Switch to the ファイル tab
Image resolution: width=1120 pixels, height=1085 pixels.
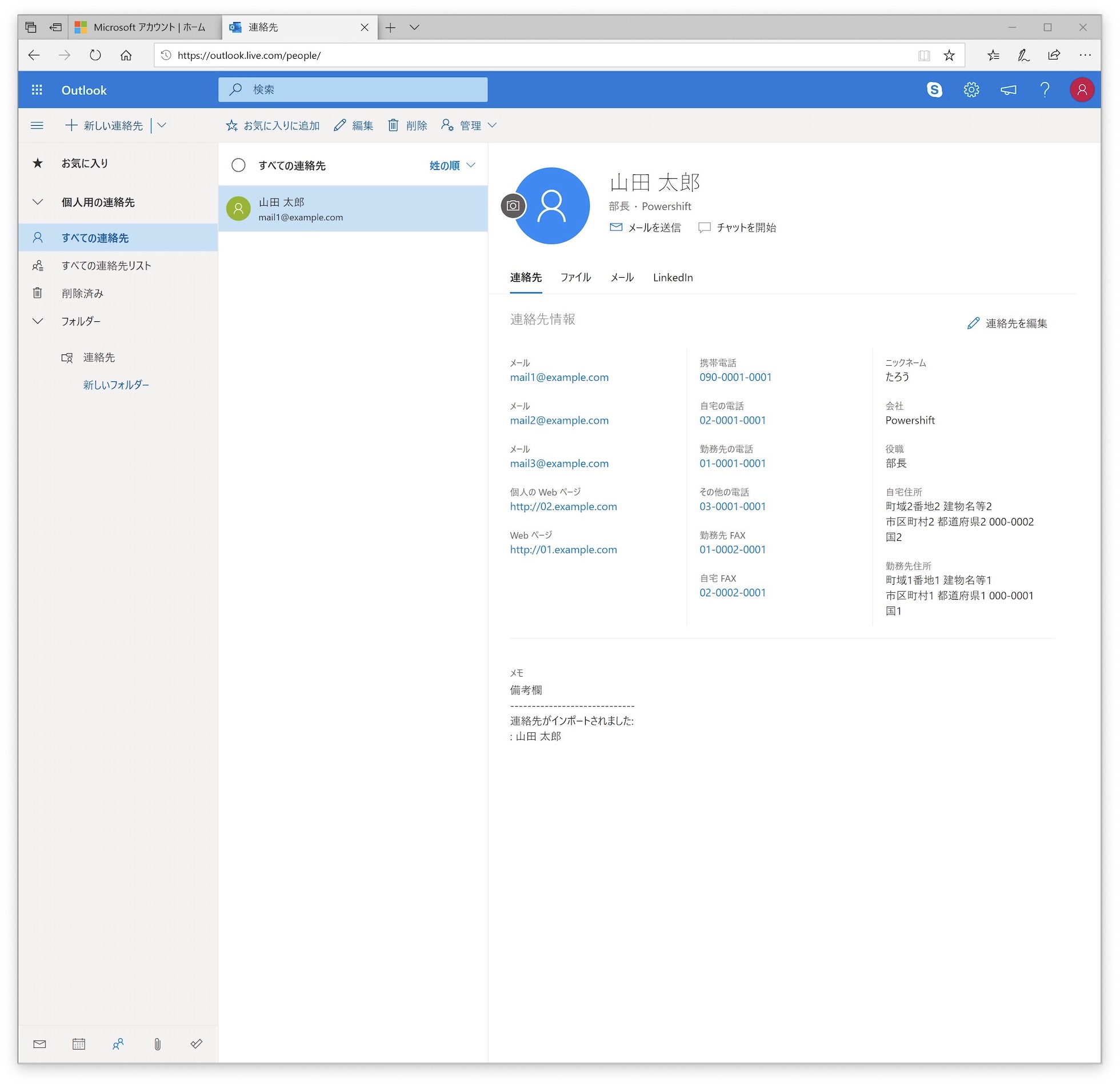point(575,277)
